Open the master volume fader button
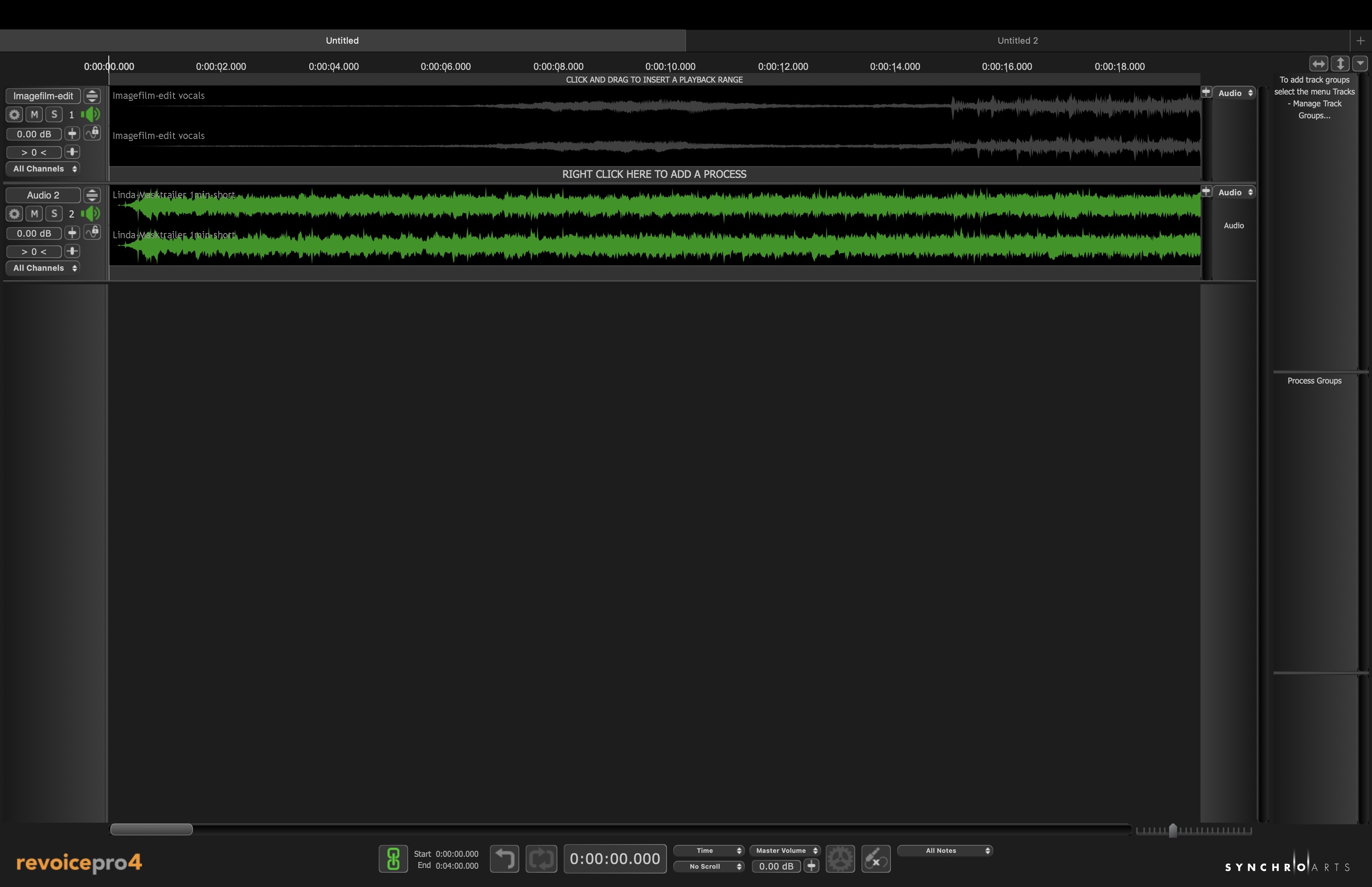Viewport: 1372px width, 887px height. (x=811, y=866)
